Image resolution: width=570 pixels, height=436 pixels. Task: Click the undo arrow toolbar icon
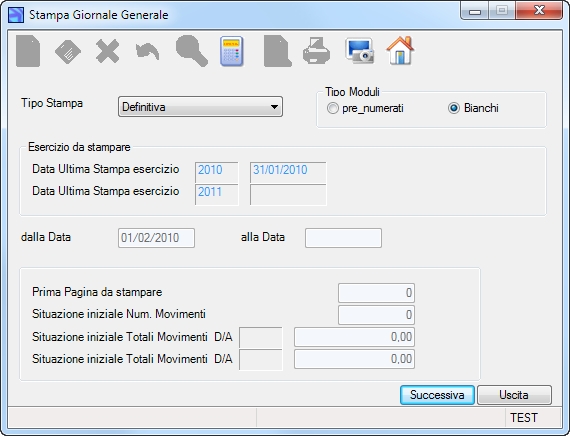click(148, 52)
